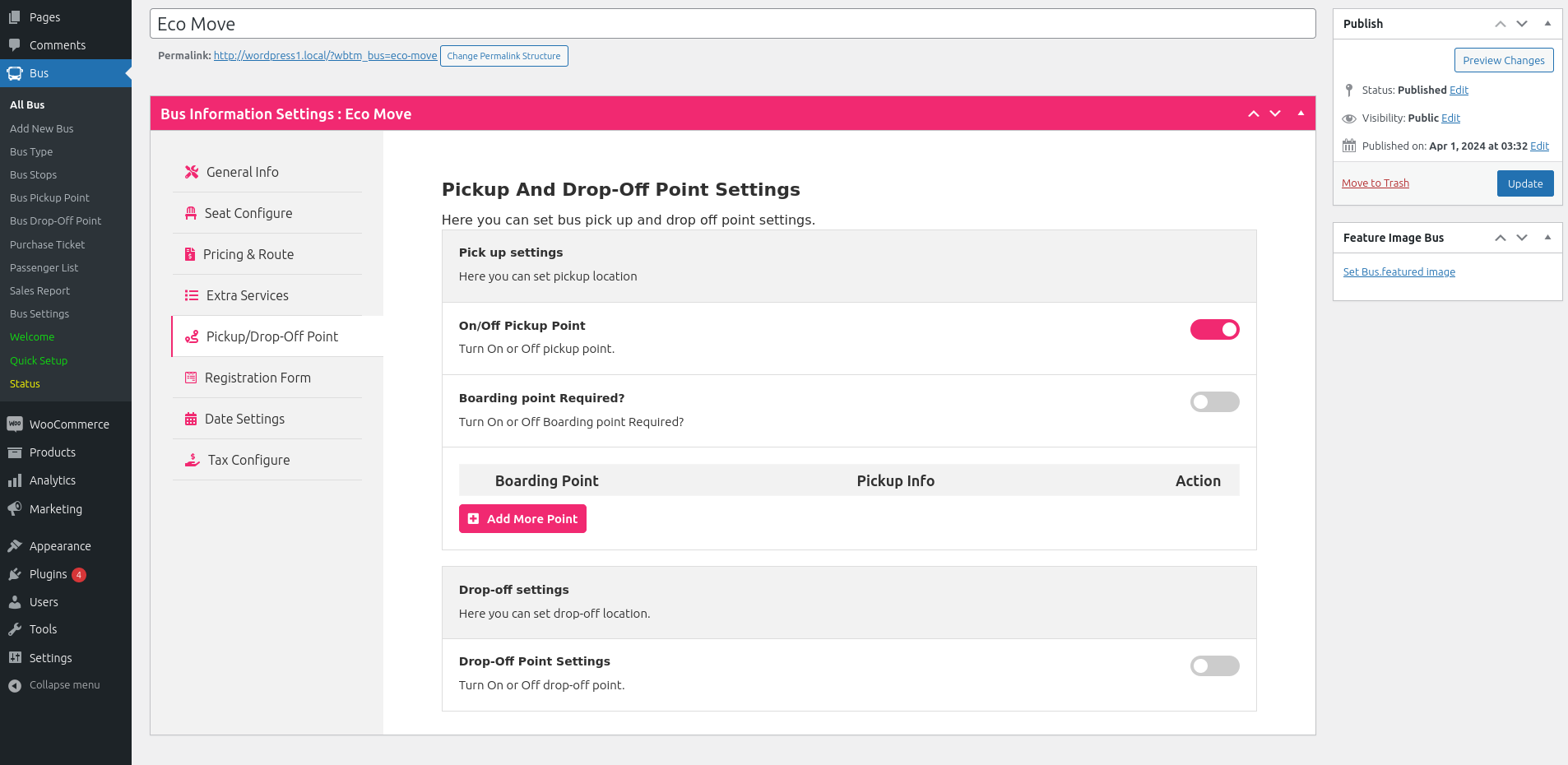Click the Marketing megaphone icon
The width and height of the screenshot is (1568, 765).
click(x=15, y=508)
